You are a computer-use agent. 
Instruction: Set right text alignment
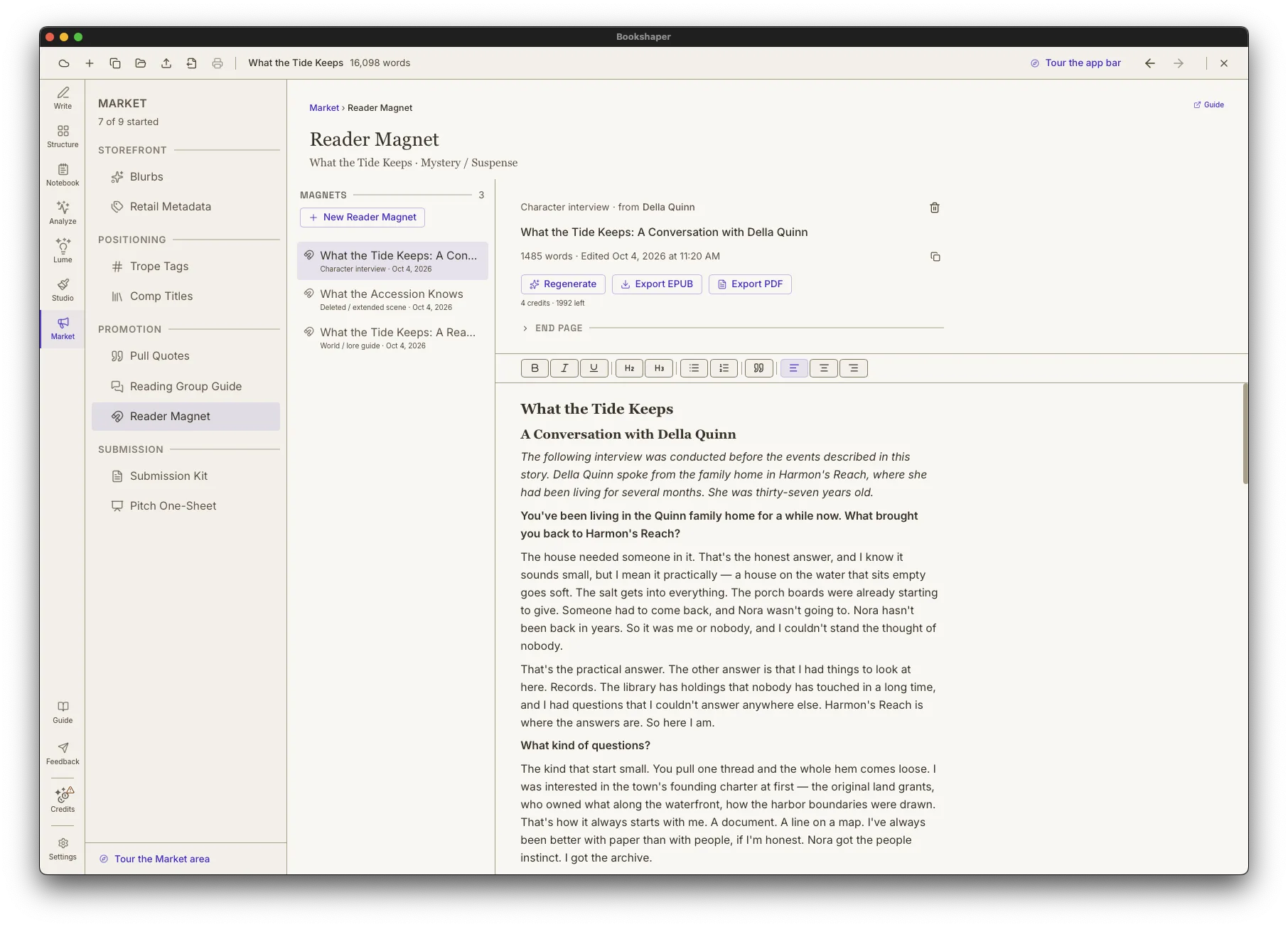coord(854,368)
